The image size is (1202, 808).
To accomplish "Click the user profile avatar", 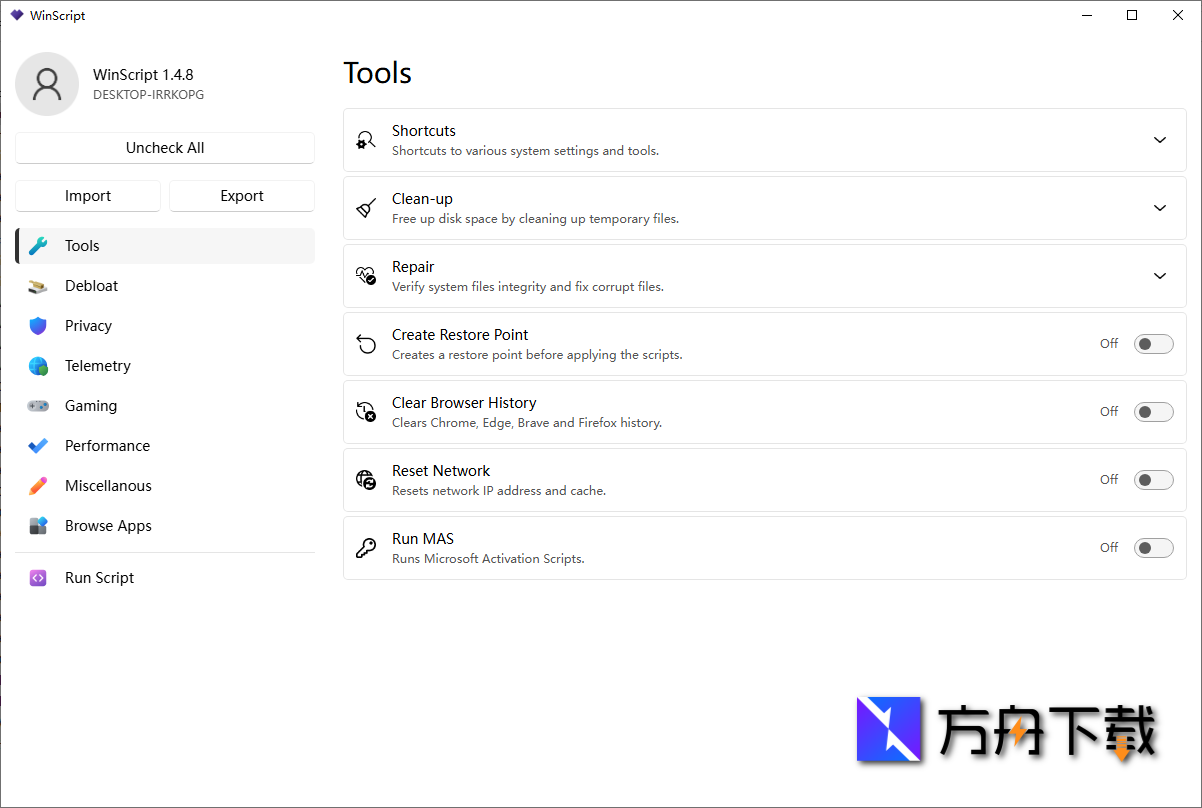I will [x=47, y=84].
